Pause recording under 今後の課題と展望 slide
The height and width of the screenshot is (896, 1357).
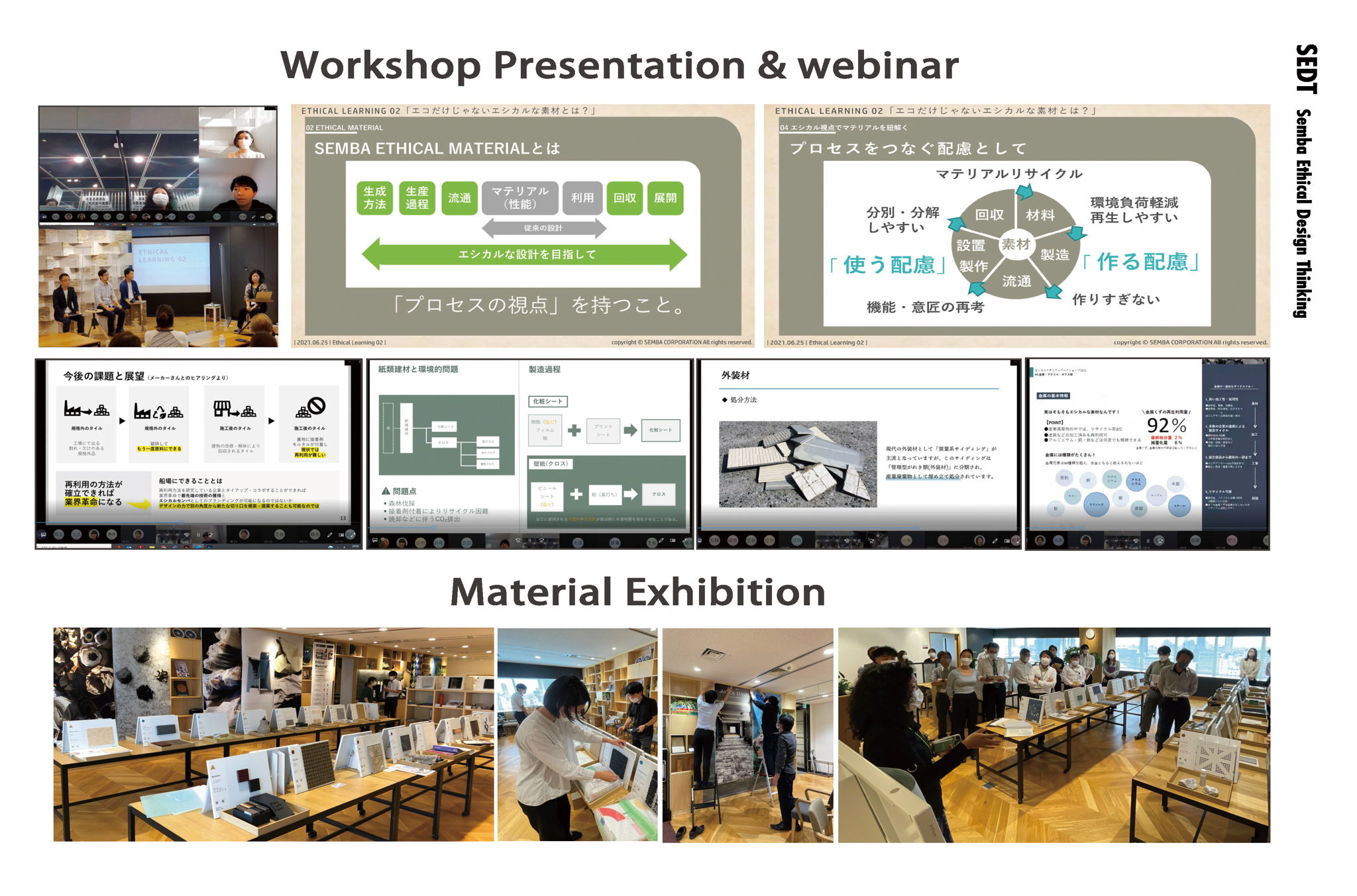click(198, 535)
